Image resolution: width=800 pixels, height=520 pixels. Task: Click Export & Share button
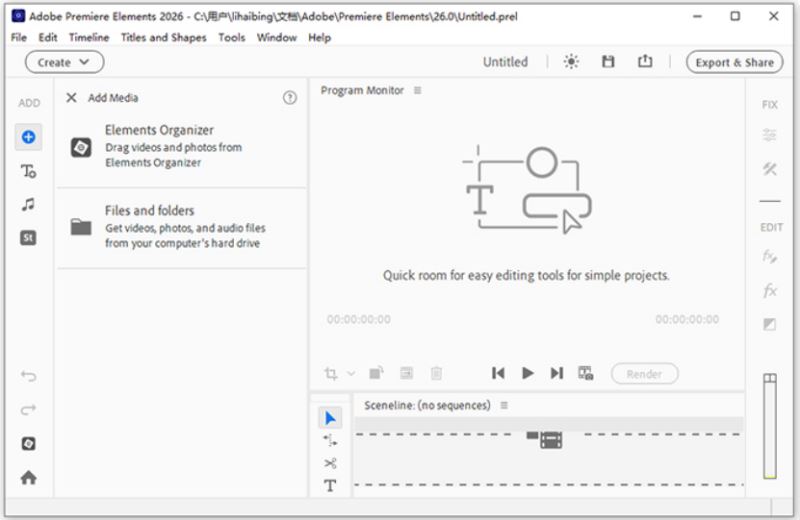[734, 62]
